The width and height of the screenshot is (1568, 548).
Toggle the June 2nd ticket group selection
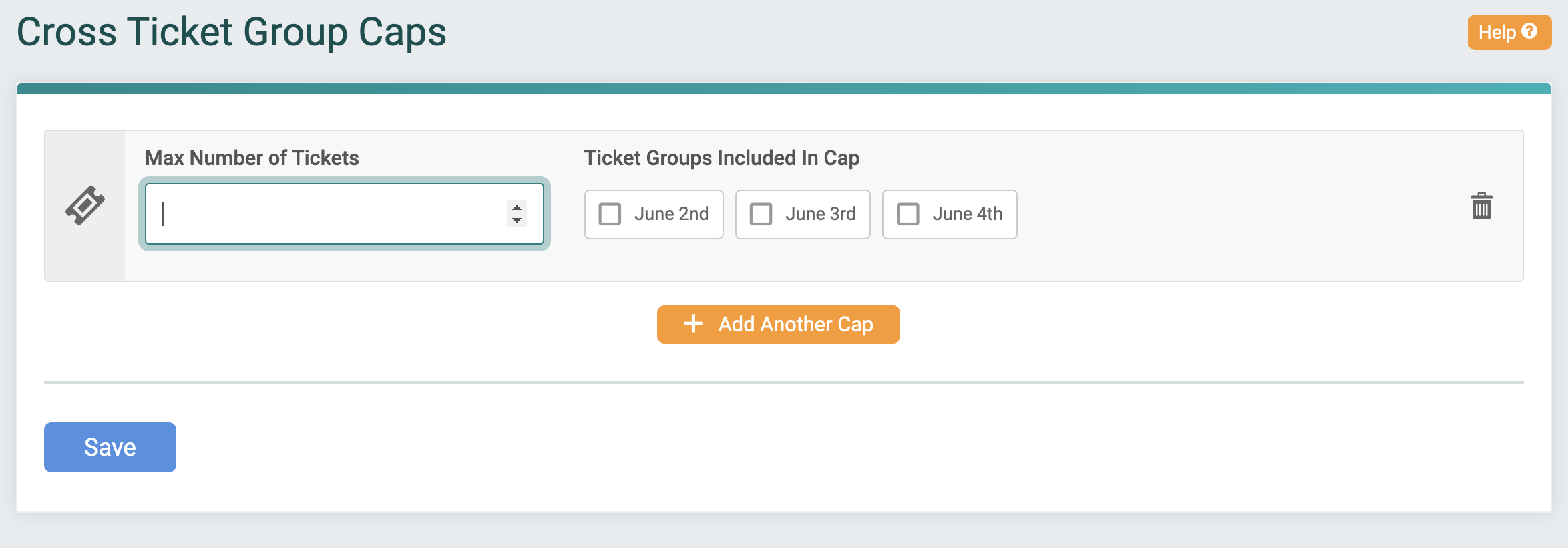[608, 214]
